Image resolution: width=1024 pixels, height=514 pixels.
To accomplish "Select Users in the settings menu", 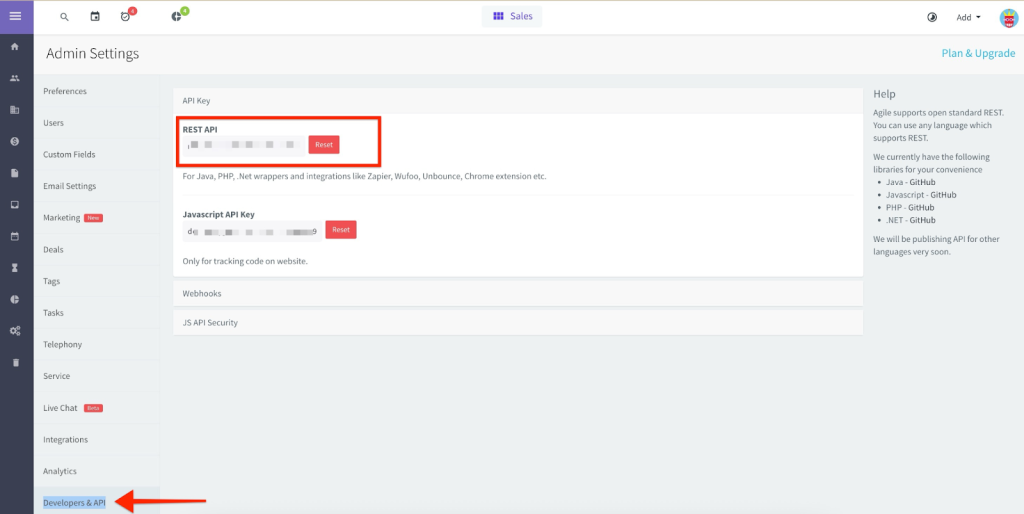I will tap(96, 123).
